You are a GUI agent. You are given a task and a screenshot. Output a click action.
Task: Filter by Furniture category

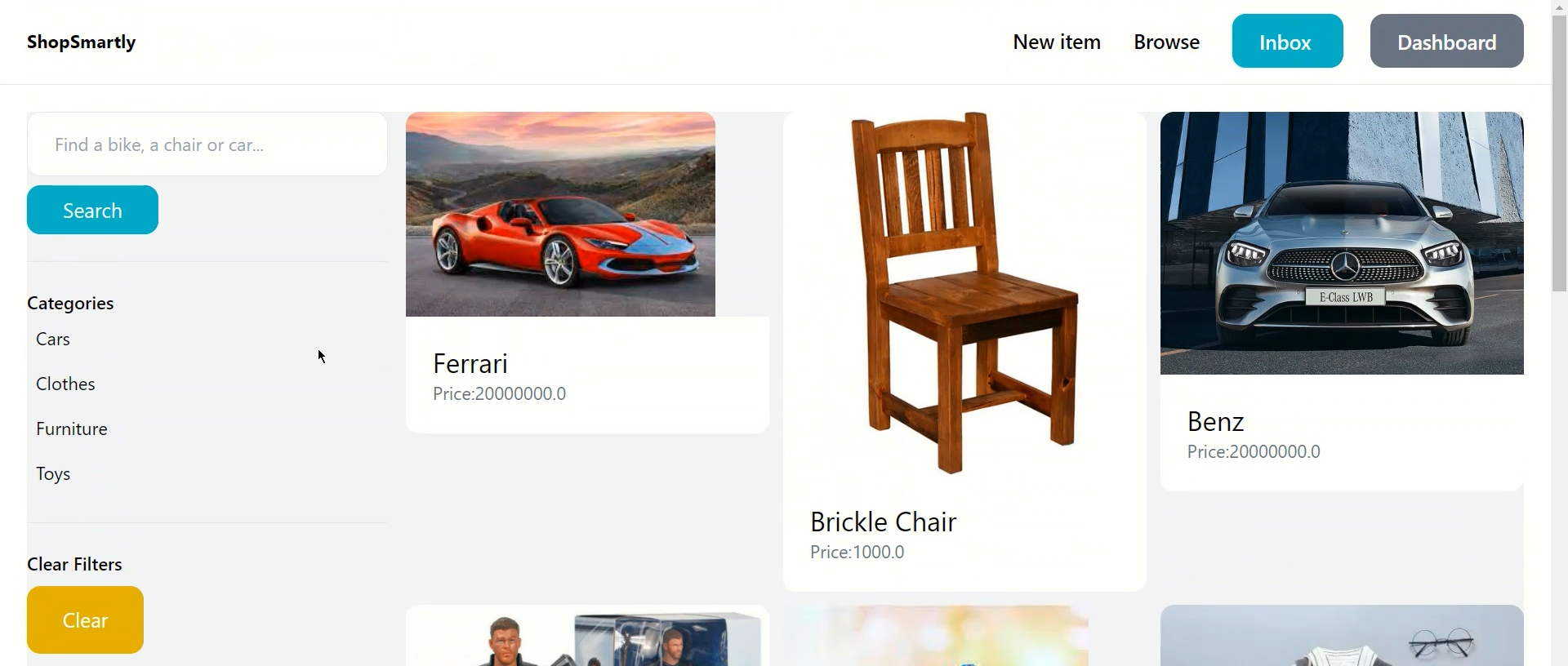72,429
